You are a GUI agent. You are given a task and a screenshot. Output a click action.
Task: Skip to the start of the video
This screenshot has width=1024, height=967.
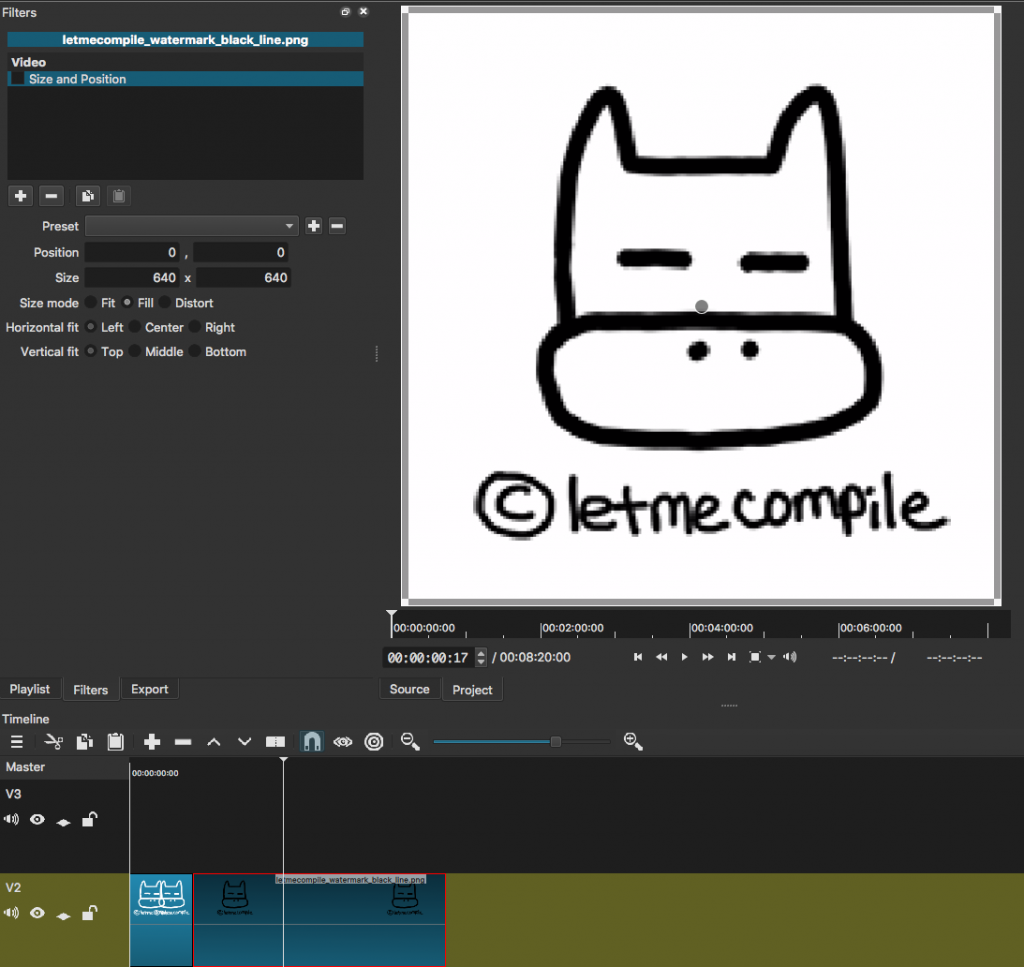click(x=638, y=657)
